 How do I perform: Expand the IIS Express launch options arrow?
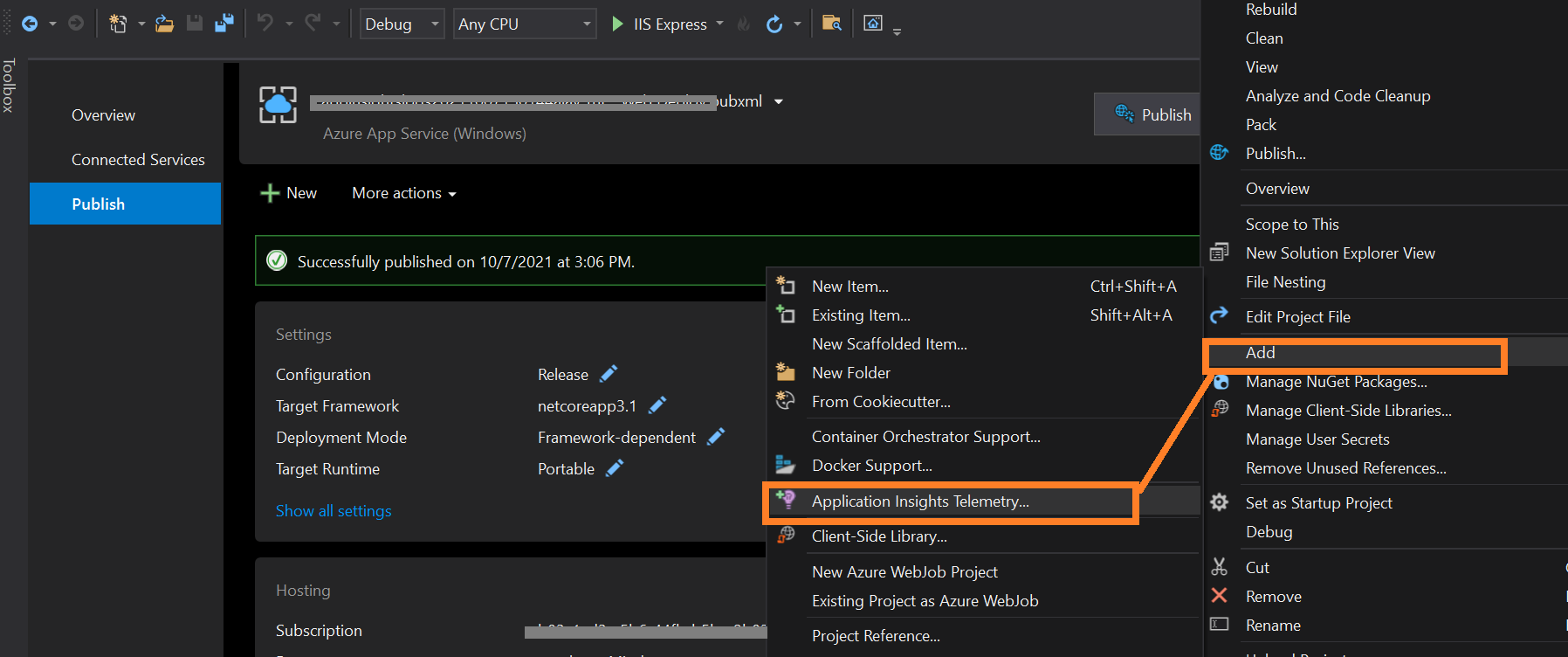[x=720, y=24]
